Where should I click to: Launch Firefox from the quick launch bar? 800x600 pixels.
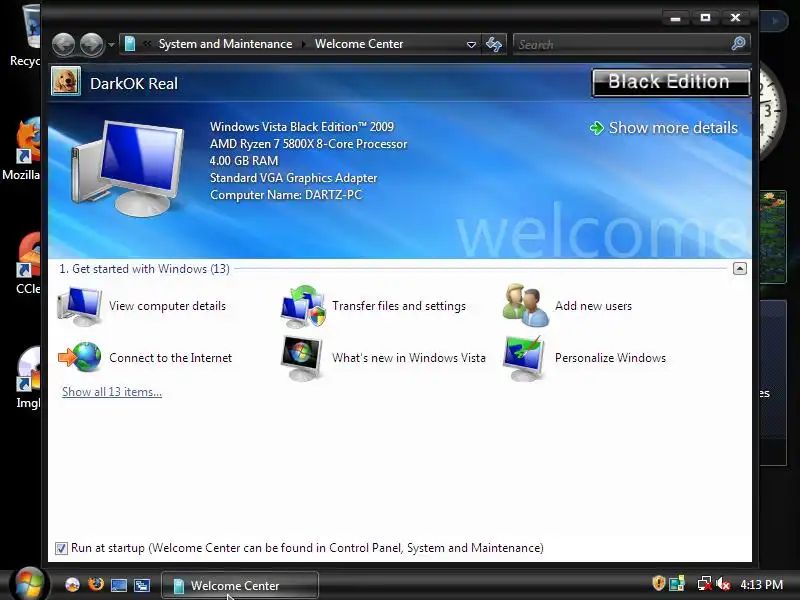pos(95,584)
